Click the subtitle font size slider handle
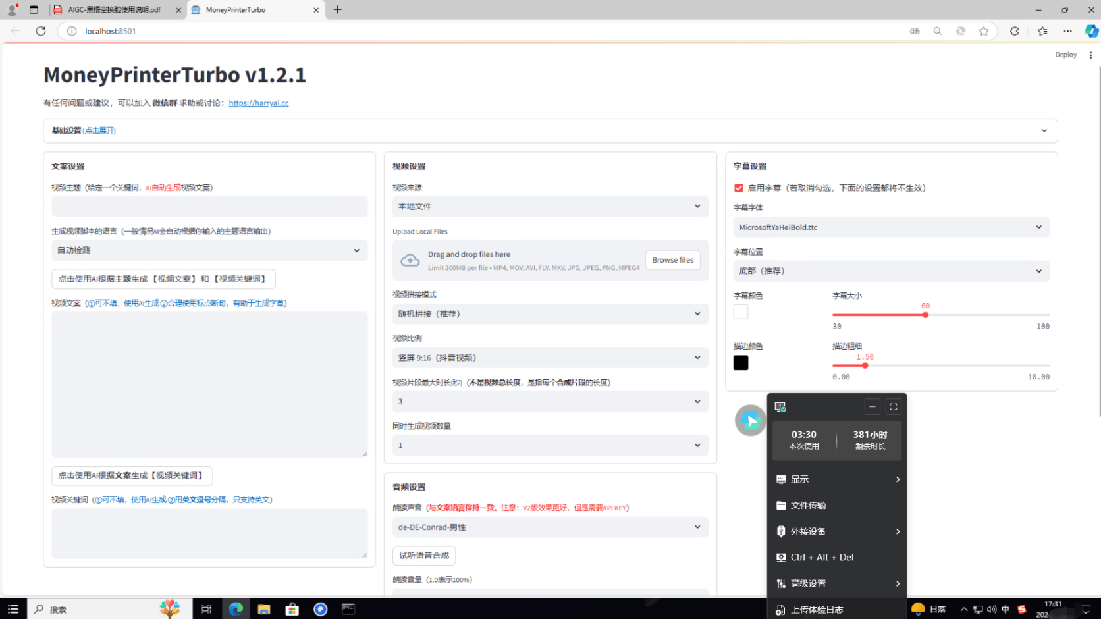This screenshot has height=619, width=1101. coord(925,315)
